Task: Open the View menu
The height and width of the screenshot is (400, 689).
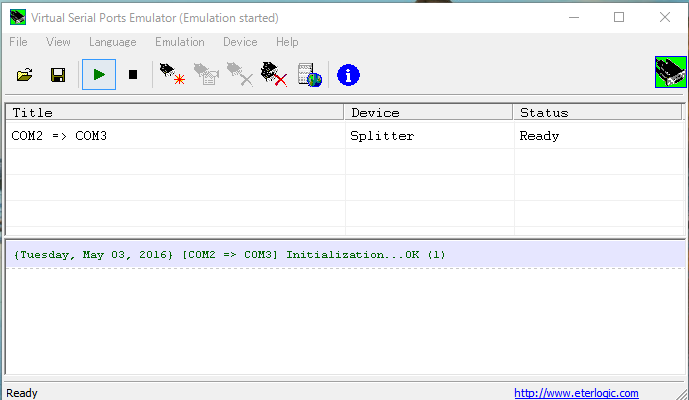Action: pos(58,42)
